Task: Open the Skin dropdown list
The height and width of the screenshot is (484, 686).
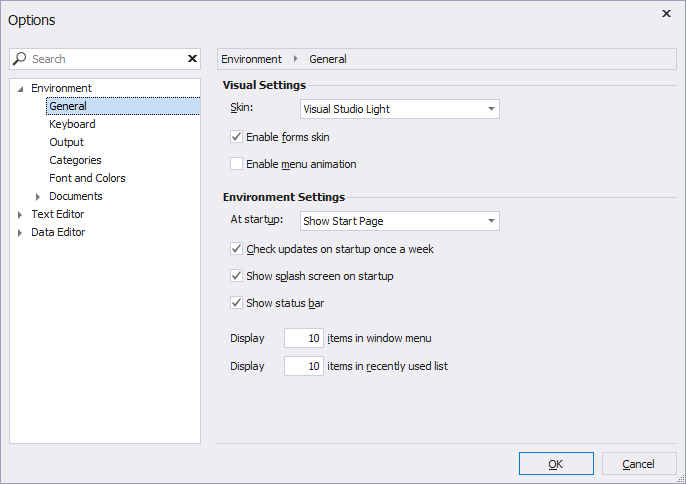Action: pyautogui.click(x=491, y=109)
